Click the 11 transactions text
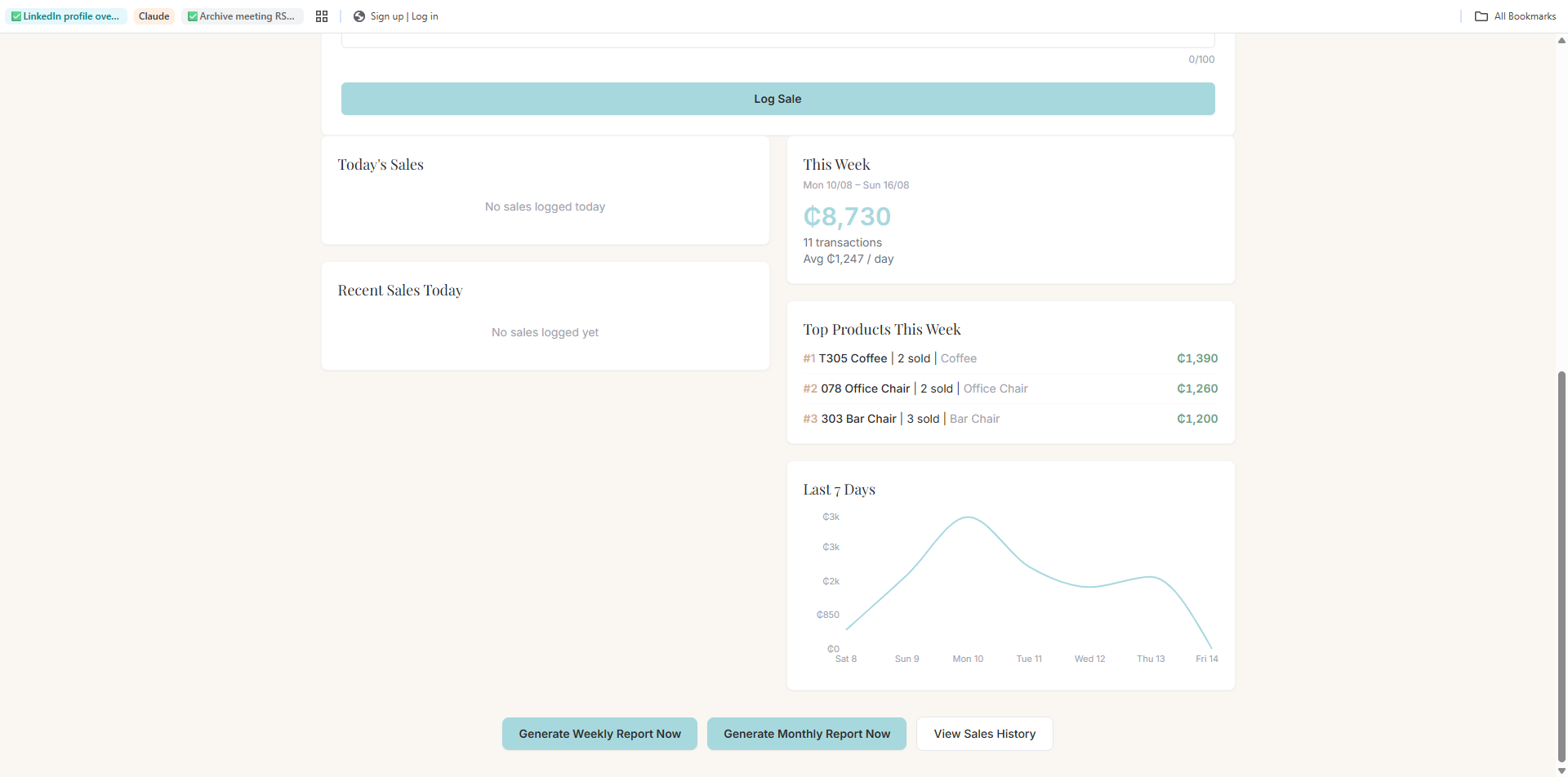Image resolution: width=1568 pixels, height=777 pixels. (x=842, y=242)
